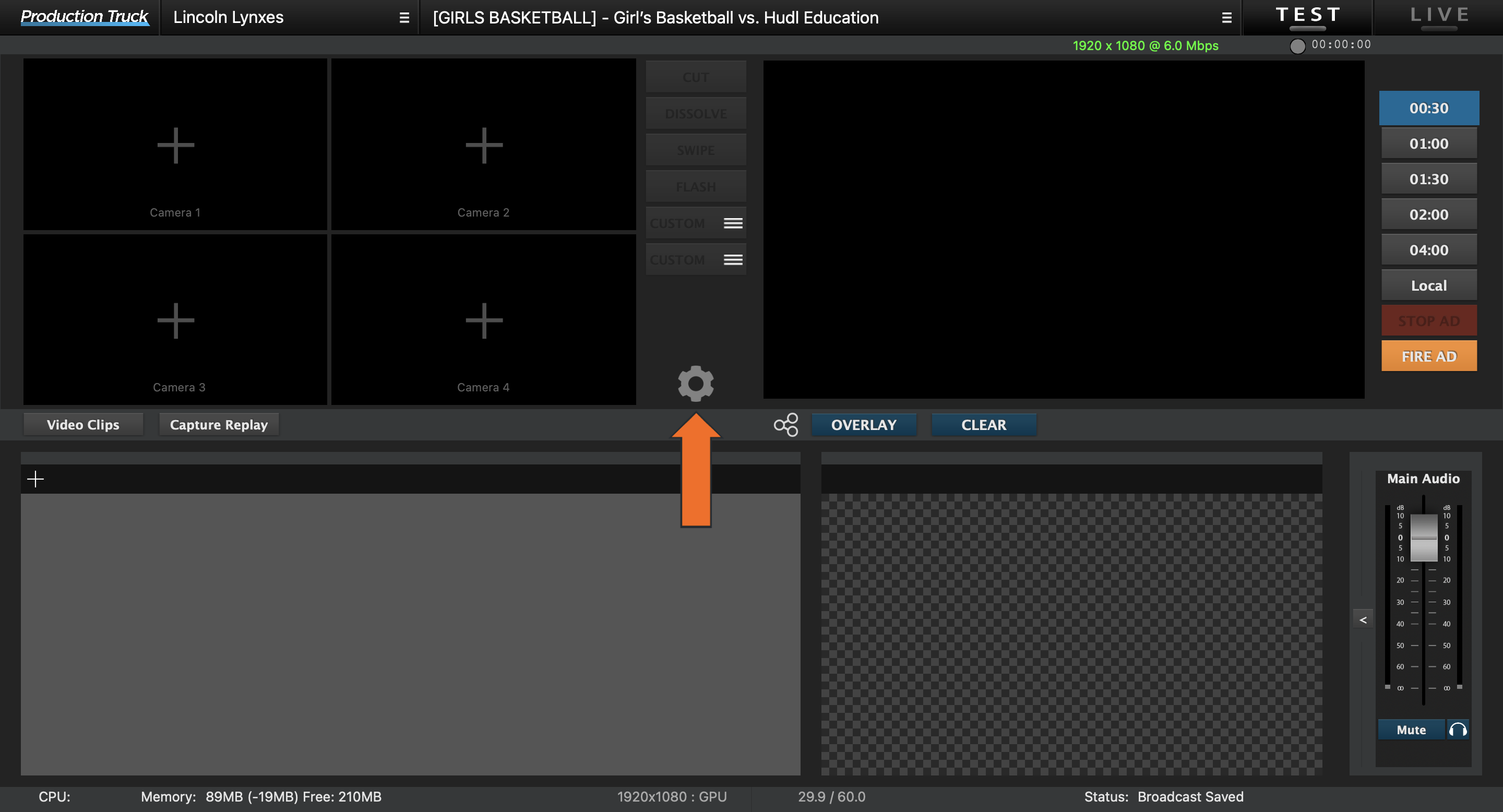Switch to the Capture Replay tab
Screen dimensions: 1503x812
coord(218,424)
